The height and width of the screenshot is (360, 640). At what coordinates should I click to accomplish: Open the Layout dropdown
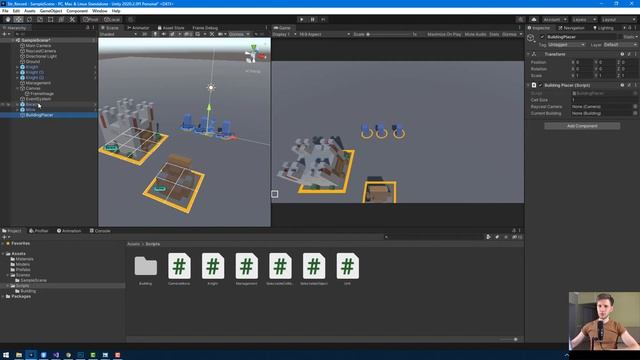pos(618,20)
